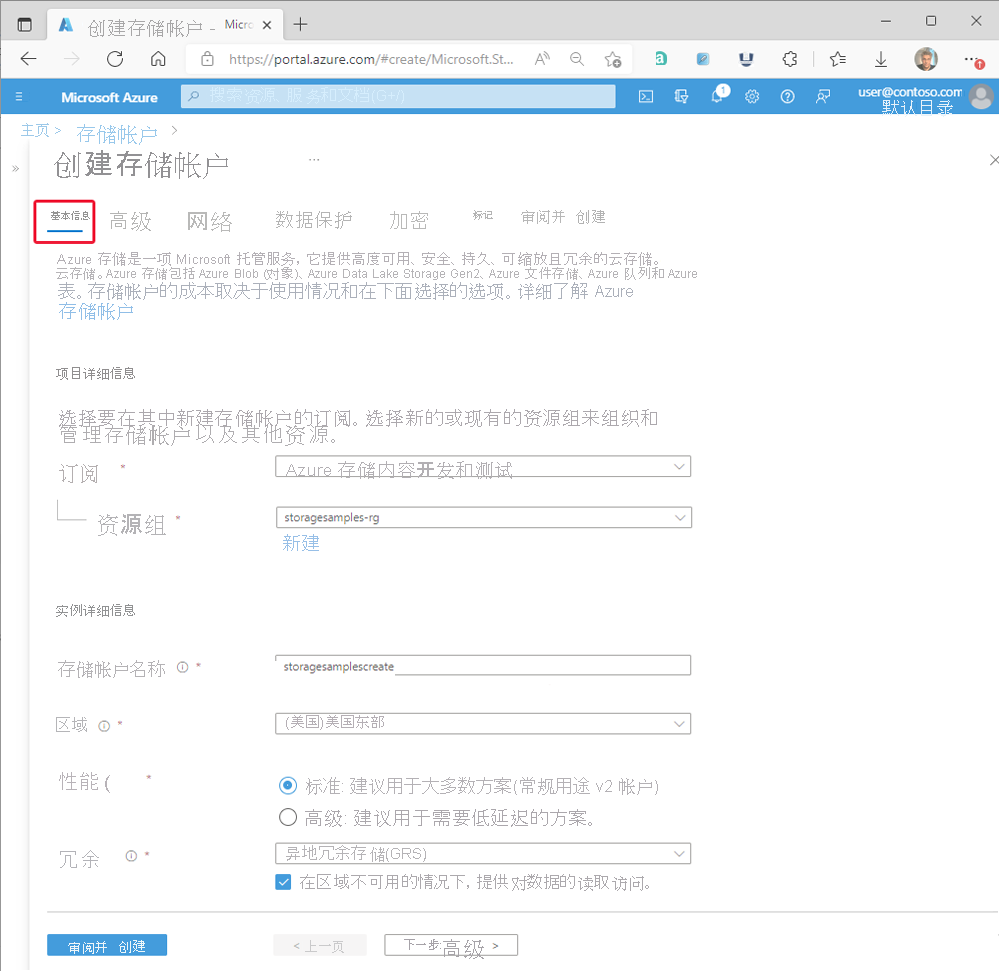Focus the storage account name input field
This screenshot has width=999, height=971.
pyautogui.click(x=483, y=666)
